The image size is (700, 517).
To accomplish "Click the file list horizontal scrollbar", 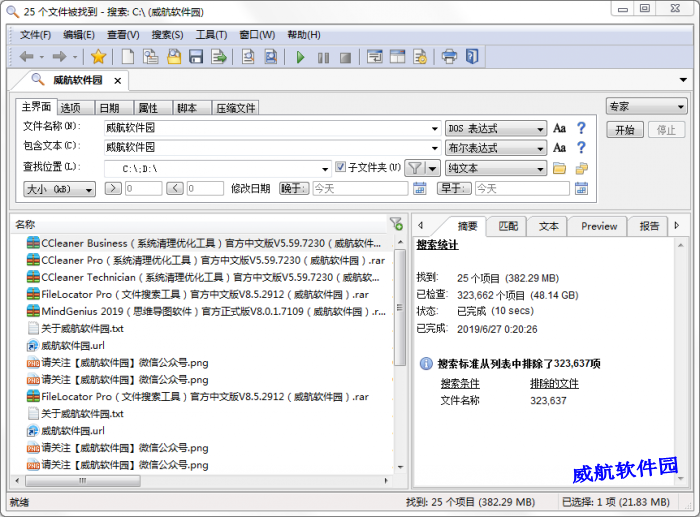I will click(x=83, y=481).
